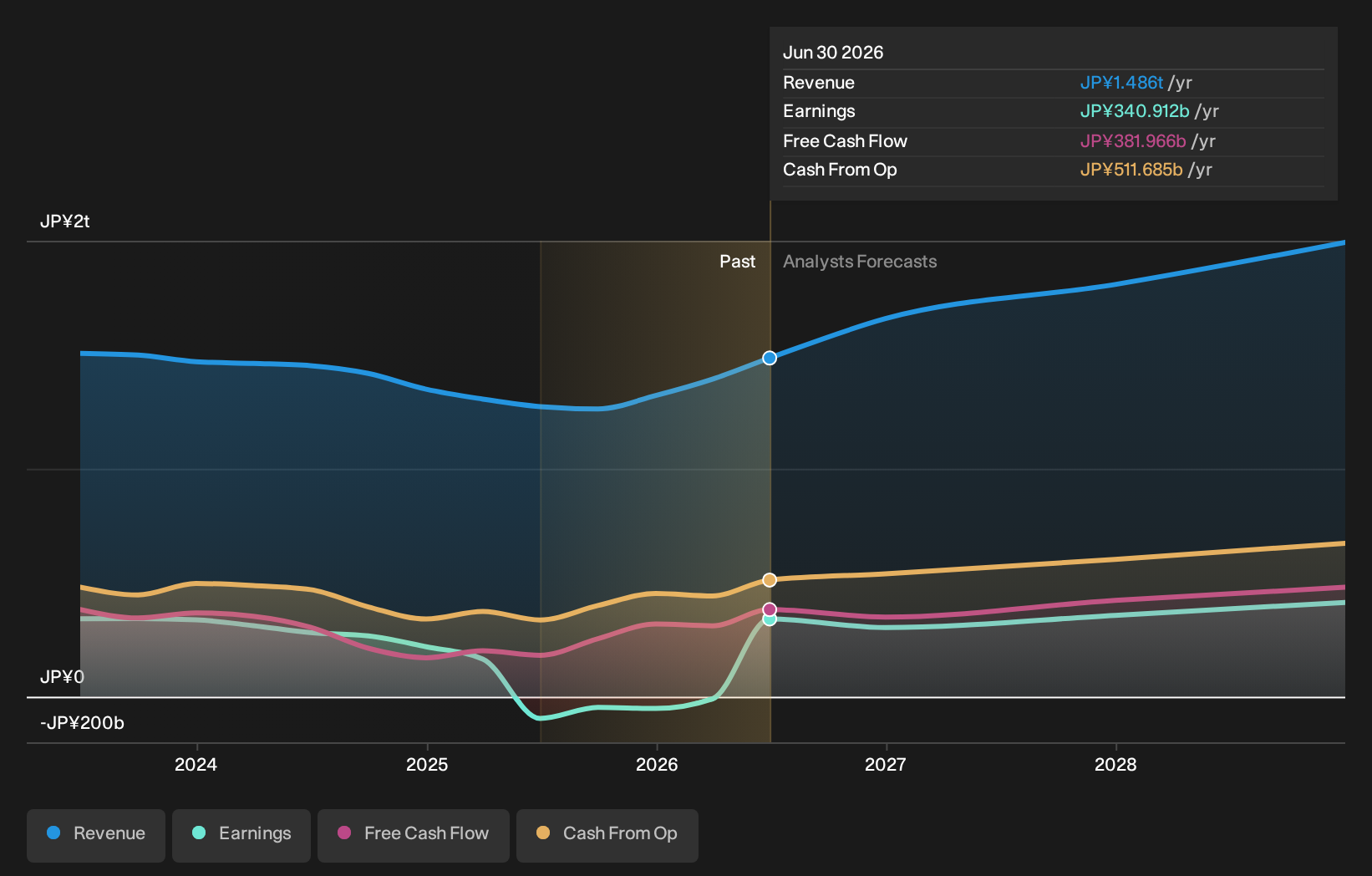
Task: Toggle the Cash From Op legend series
Action: tap(607, 835)
